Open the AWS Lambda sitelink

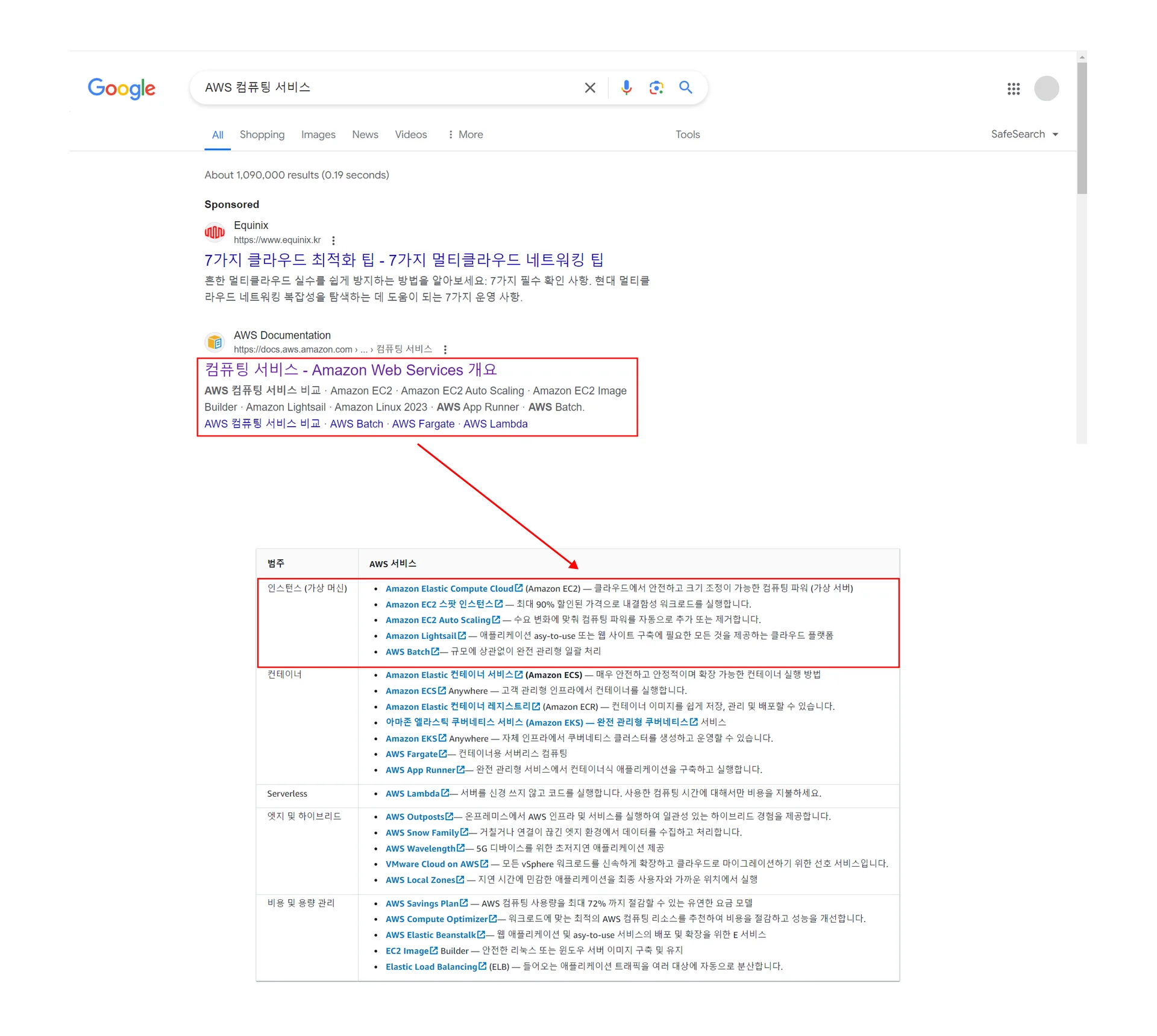495,424
